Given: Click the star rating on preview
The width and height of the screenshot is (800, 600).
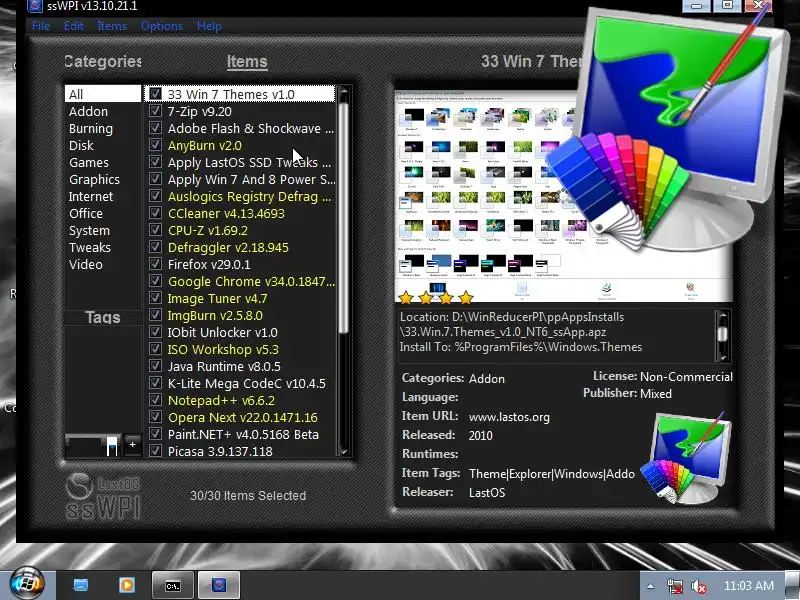Looking at the screenshot, I should click(x=436, y=297).
